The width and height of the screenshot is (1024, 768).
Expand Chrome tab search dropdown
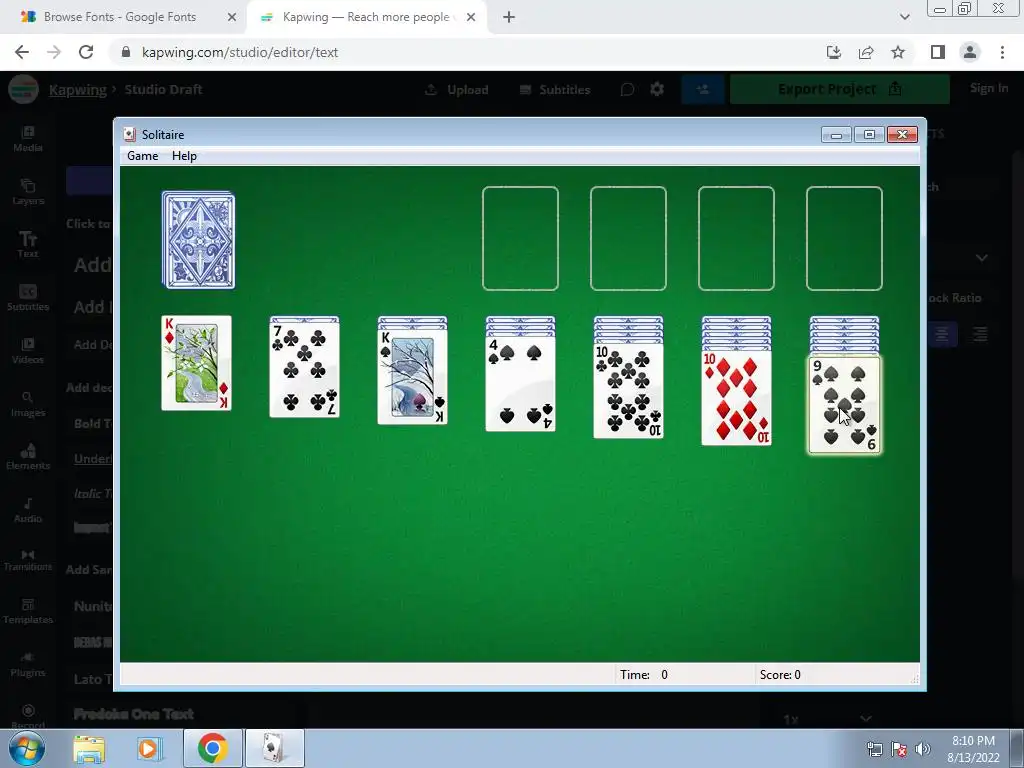coord(904,17)
